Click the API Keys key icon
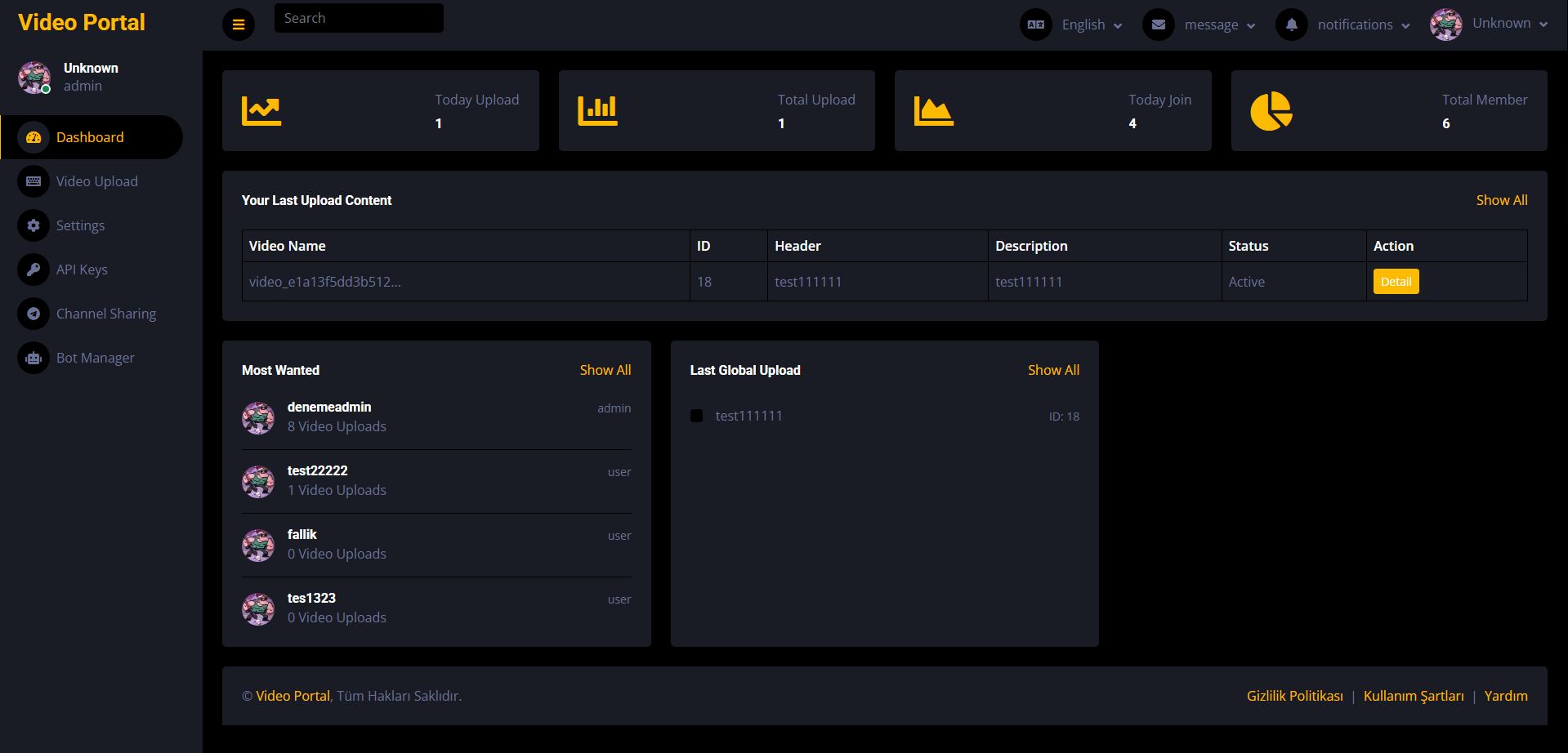The height and width of the screenshot is (753, 1568). click(34, 270)
